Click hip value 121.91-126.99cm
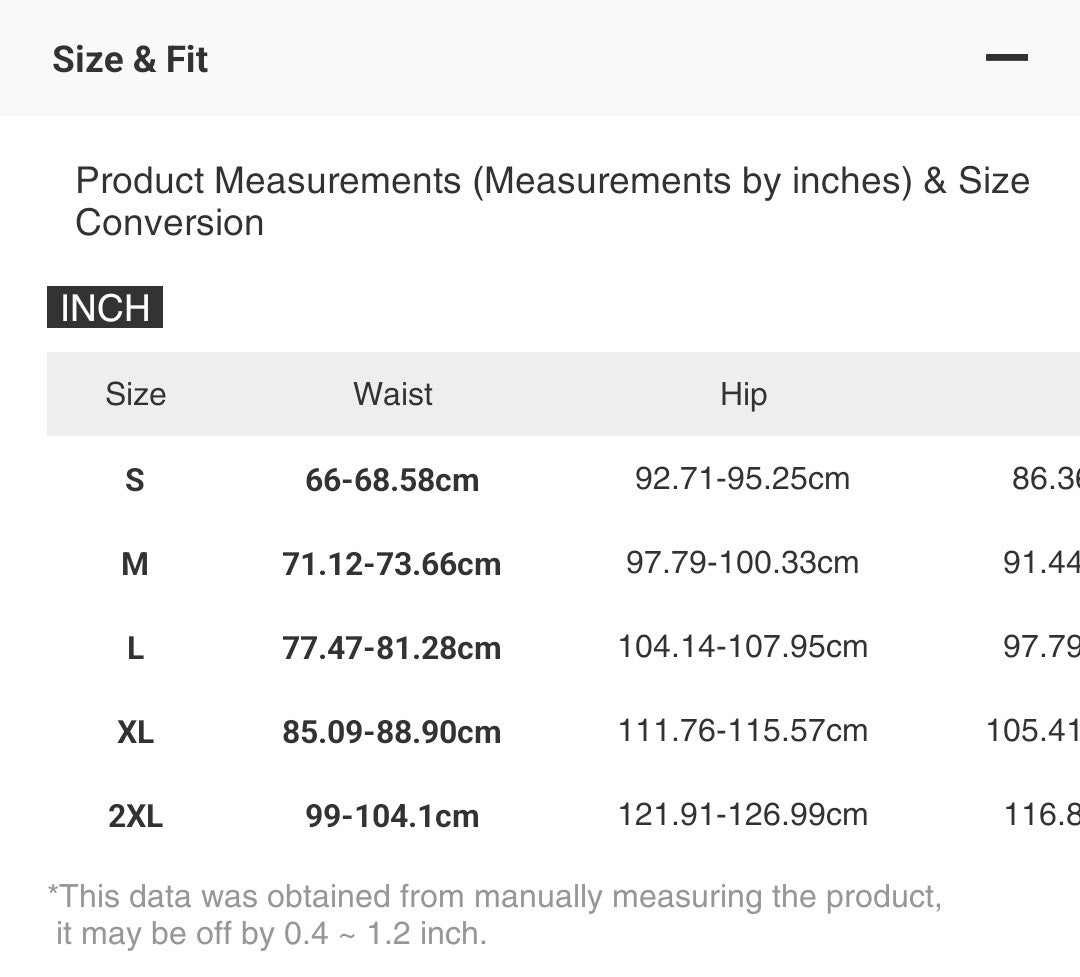The height and width of the screenshot is (977, 1080). [742, 815]
